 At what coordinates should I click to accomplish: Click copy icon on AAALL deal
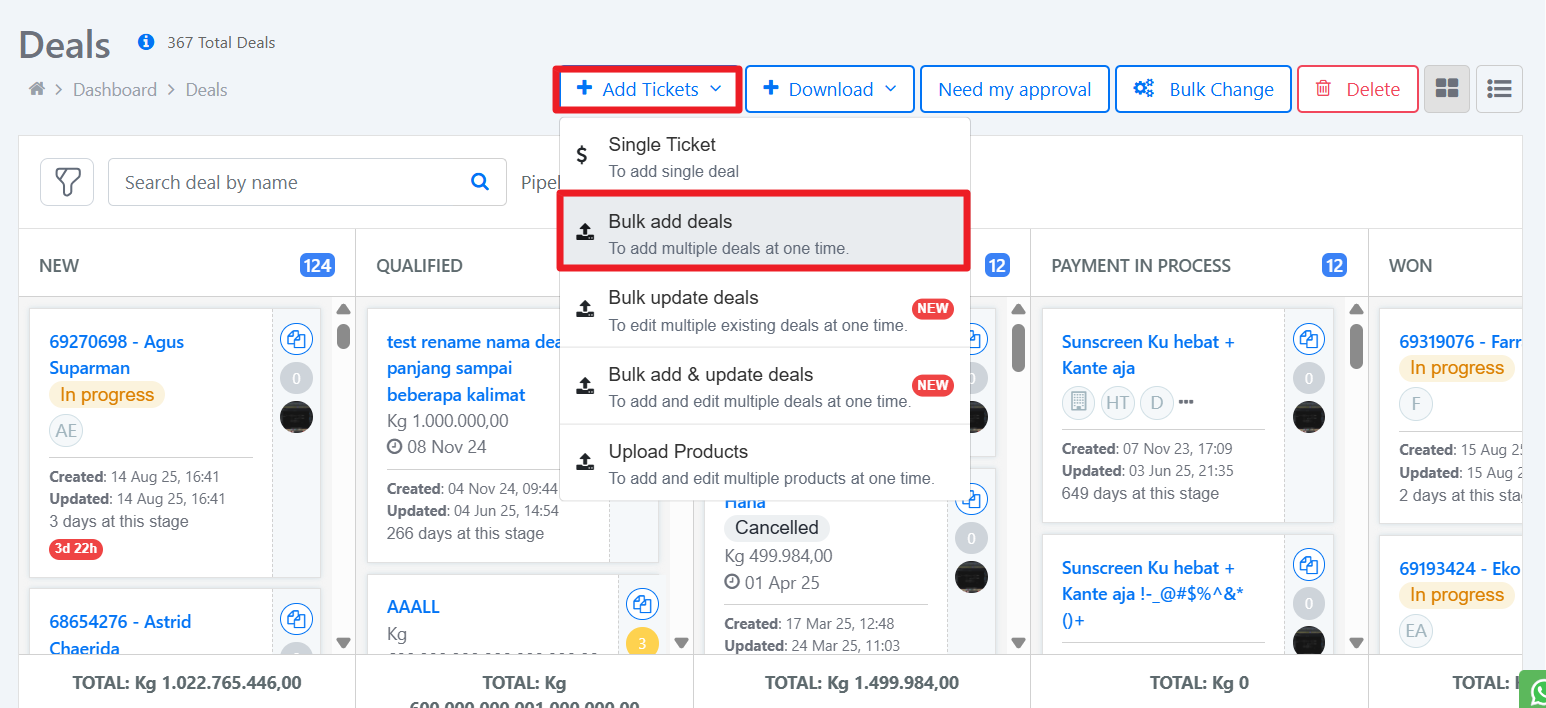tap(642, 604)
